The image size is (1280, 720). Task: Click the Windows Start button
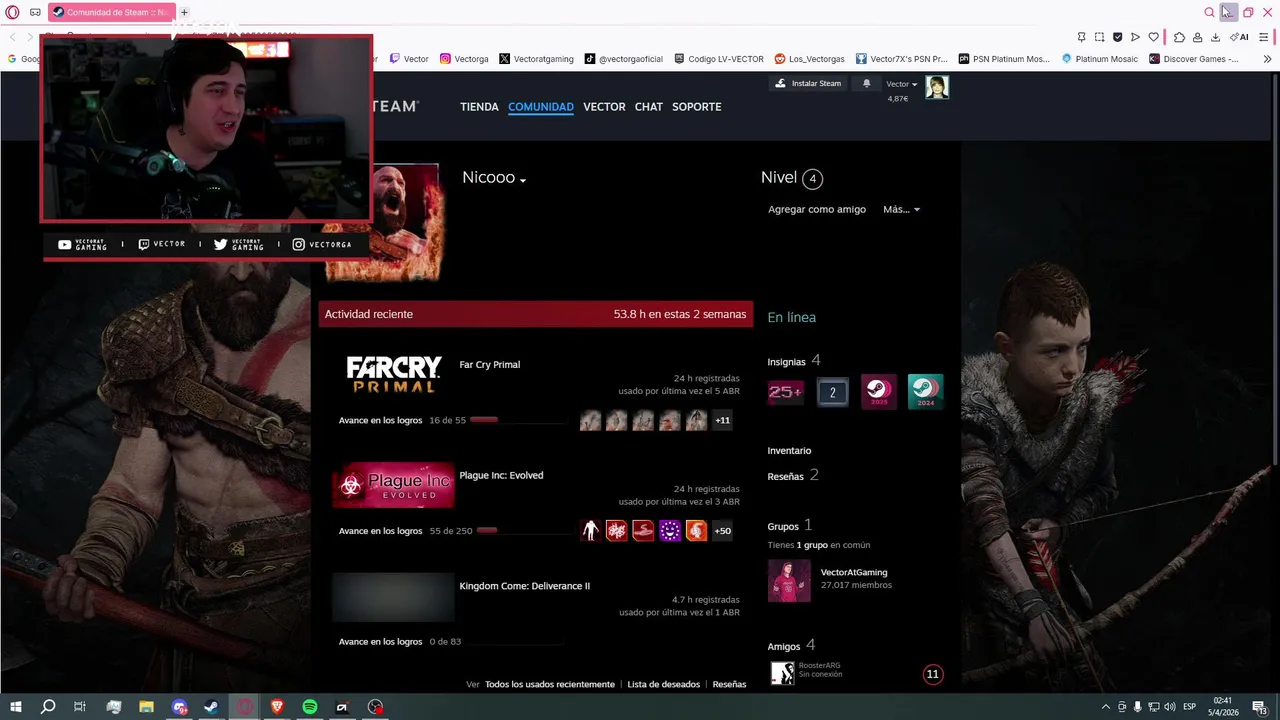(16, 707)
